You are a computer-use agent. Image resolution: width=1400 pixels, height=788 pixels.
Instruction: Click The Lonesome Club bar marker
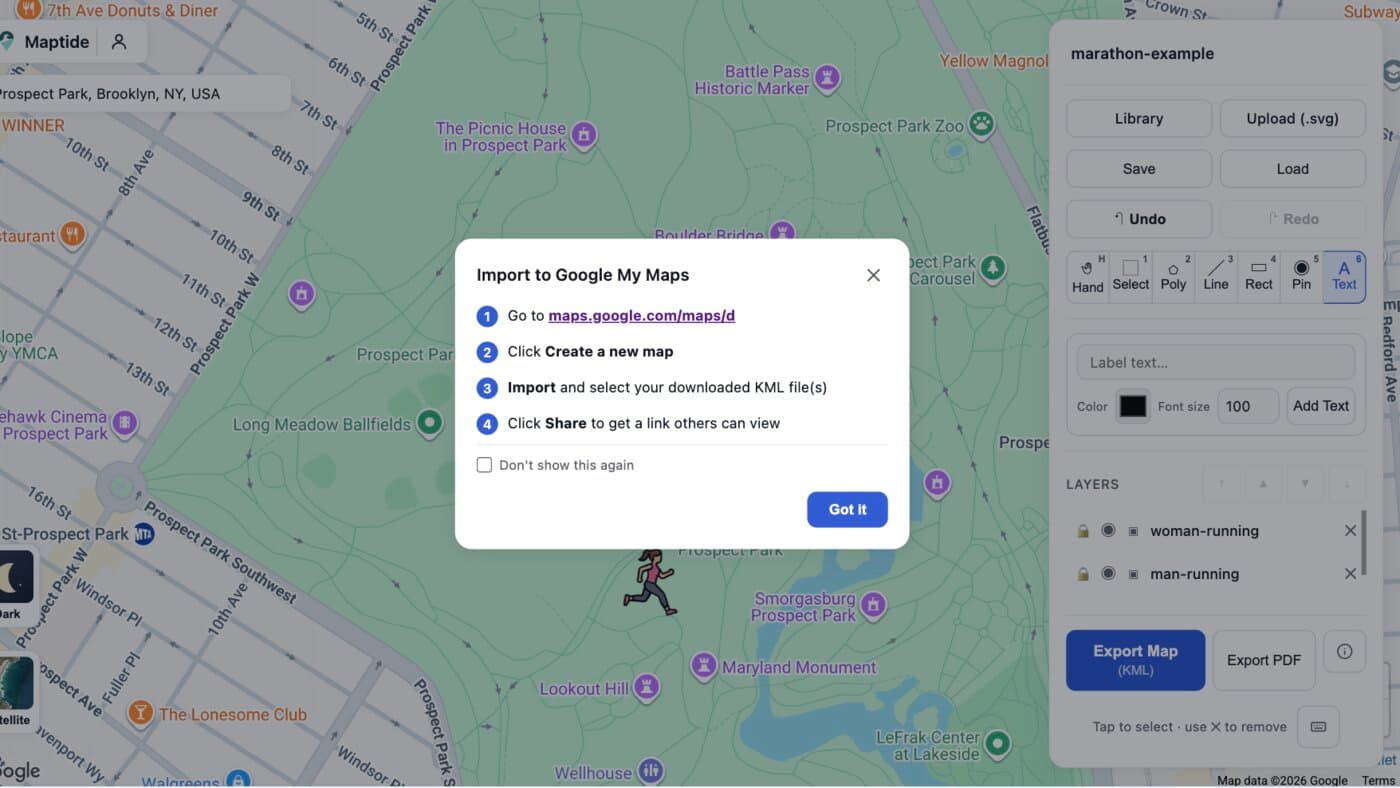point(140,713)
